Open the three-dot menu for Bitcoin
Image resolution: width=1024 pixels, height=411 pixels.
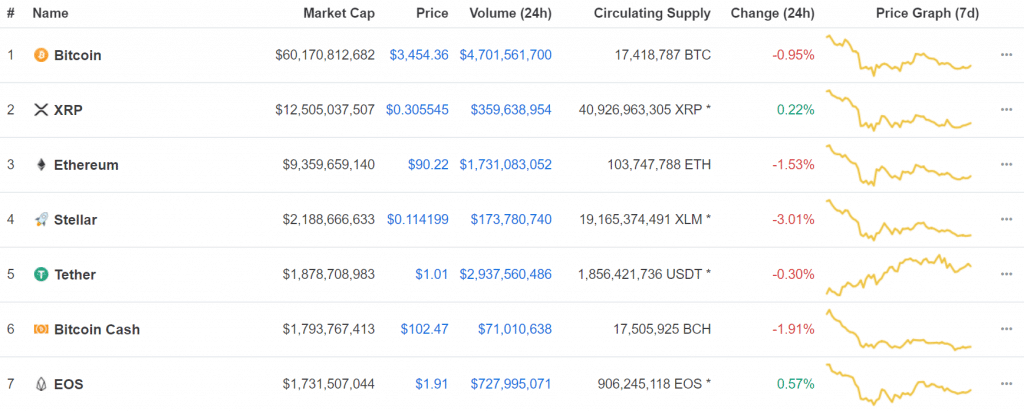[x=1006, y=55]
